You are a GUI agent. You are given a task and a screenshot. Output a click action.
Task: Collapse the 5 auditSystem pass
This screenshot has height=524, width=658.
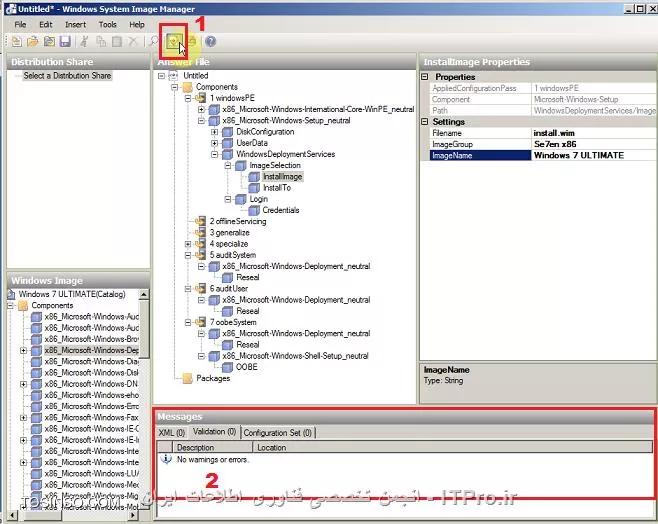(x=188, y=255)
